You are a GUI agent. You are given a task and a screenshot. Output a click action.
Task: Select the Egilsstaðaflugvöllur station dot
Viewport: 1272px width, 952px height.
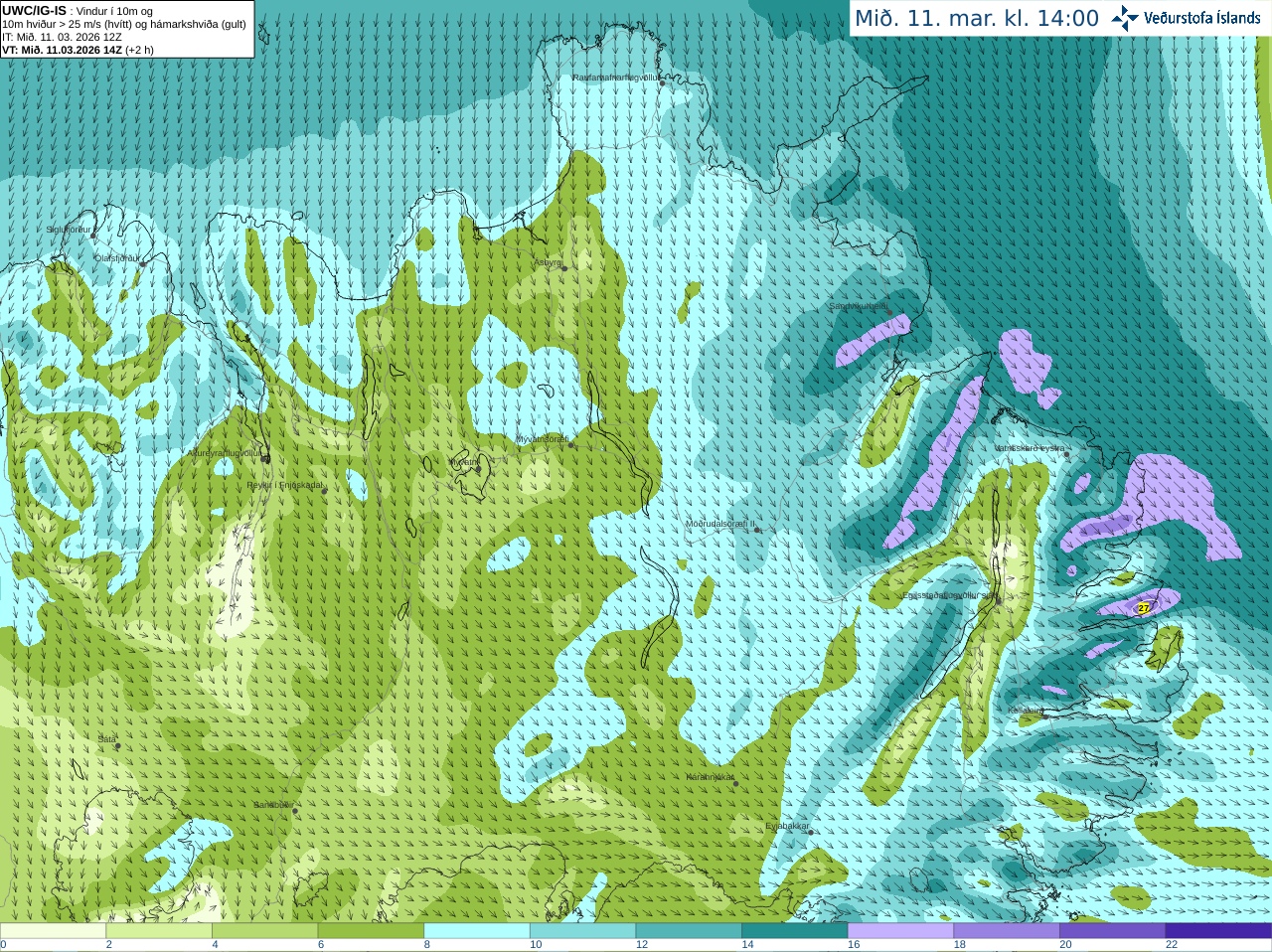[x=998, y=599]
